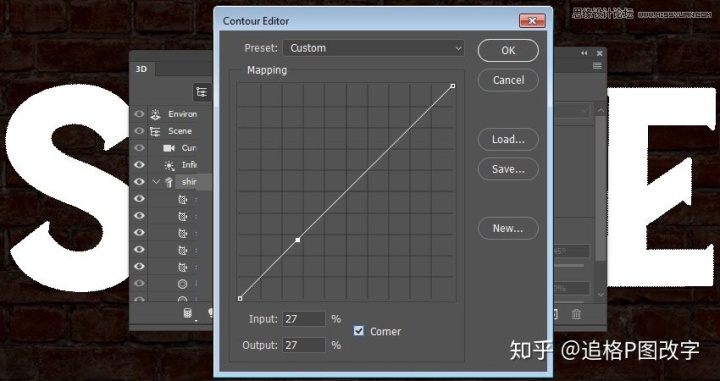The height and width of the screenshot is (381, 720).
Task: Collapse the shin mesh tree with its chevron
Action: coord(156,182)
